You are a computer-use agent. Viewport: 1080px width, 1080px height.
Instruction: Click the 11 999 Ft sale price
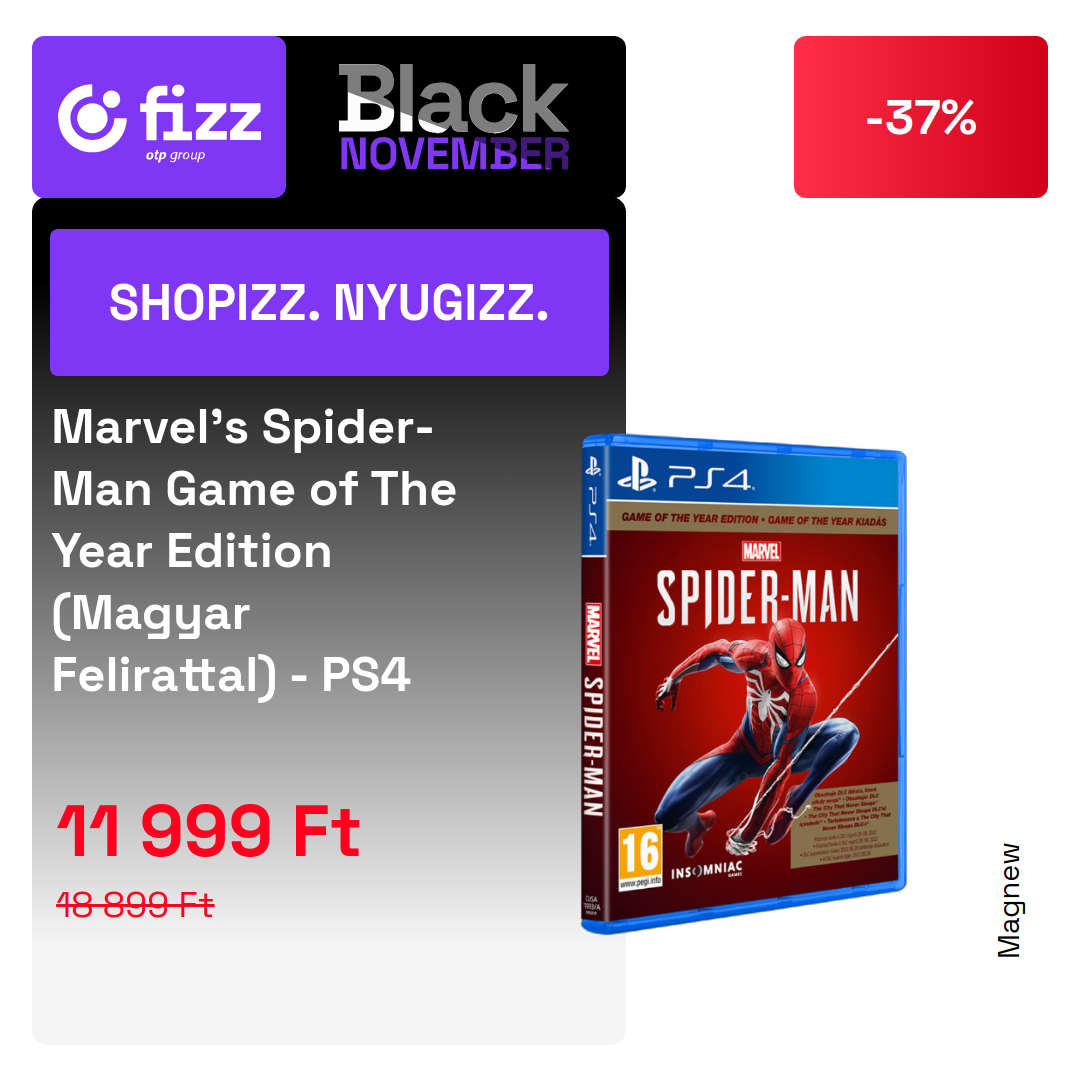(x=209, y=831)
